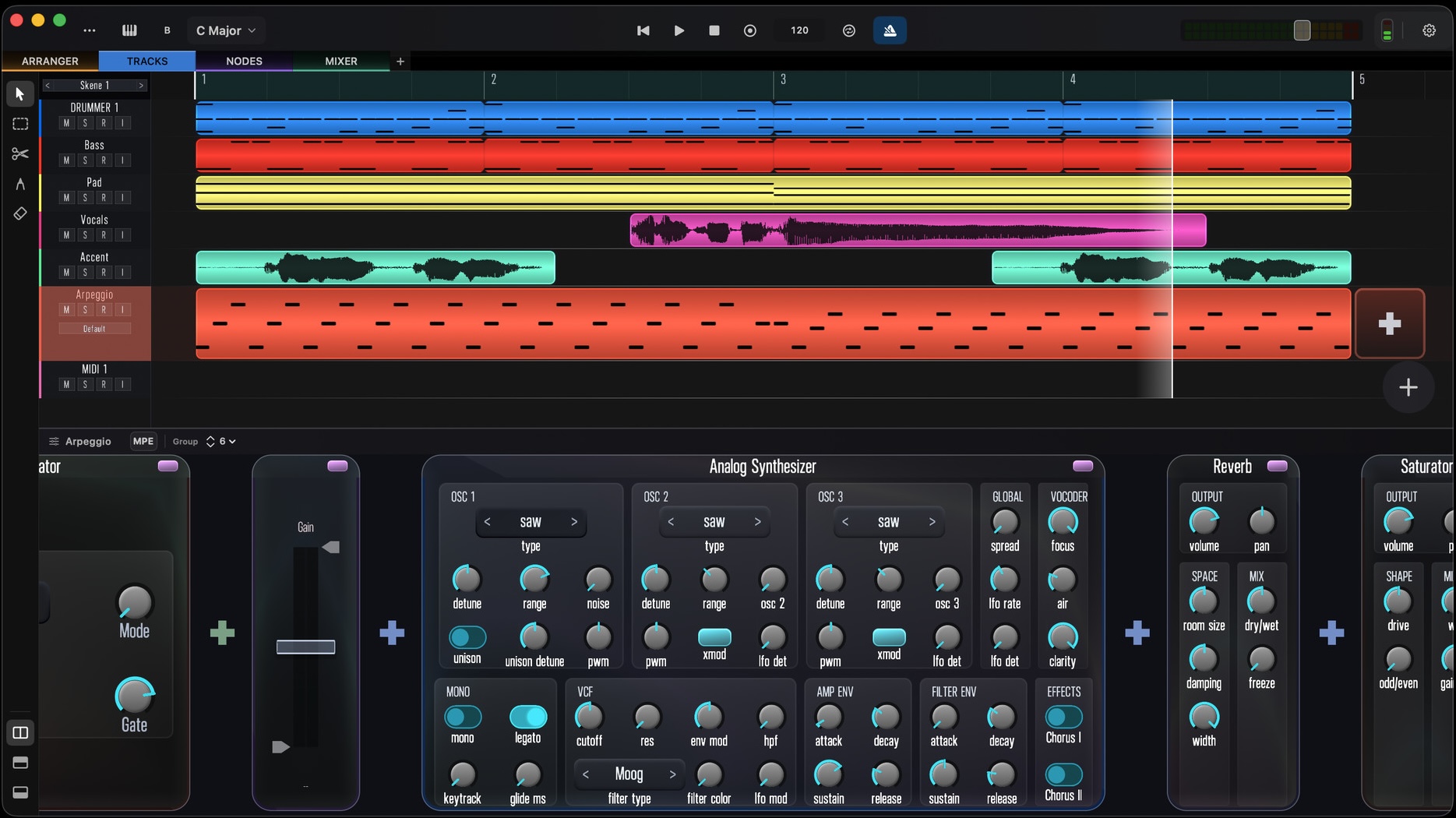Select the draw pen tool
Screen dimensions: 1456x818
coord(20,184)
